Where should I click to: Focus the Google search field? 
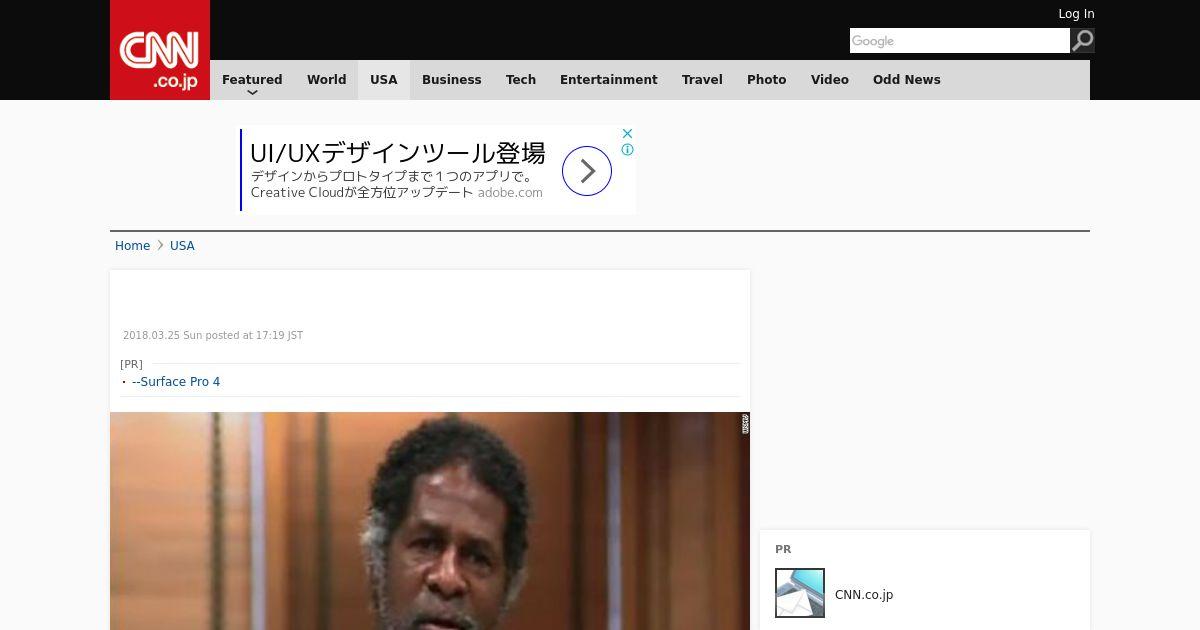[x=960, y=40]
